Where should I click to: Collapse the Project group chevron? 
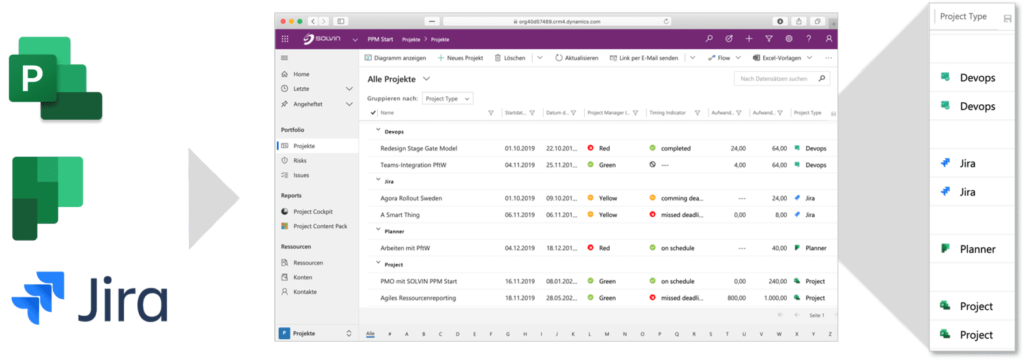point(377,264)
